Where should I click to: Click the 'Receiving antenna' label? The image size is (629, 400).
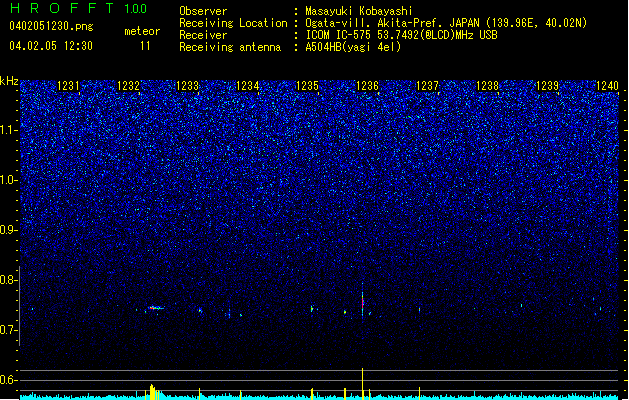click(x=230, y=47)
